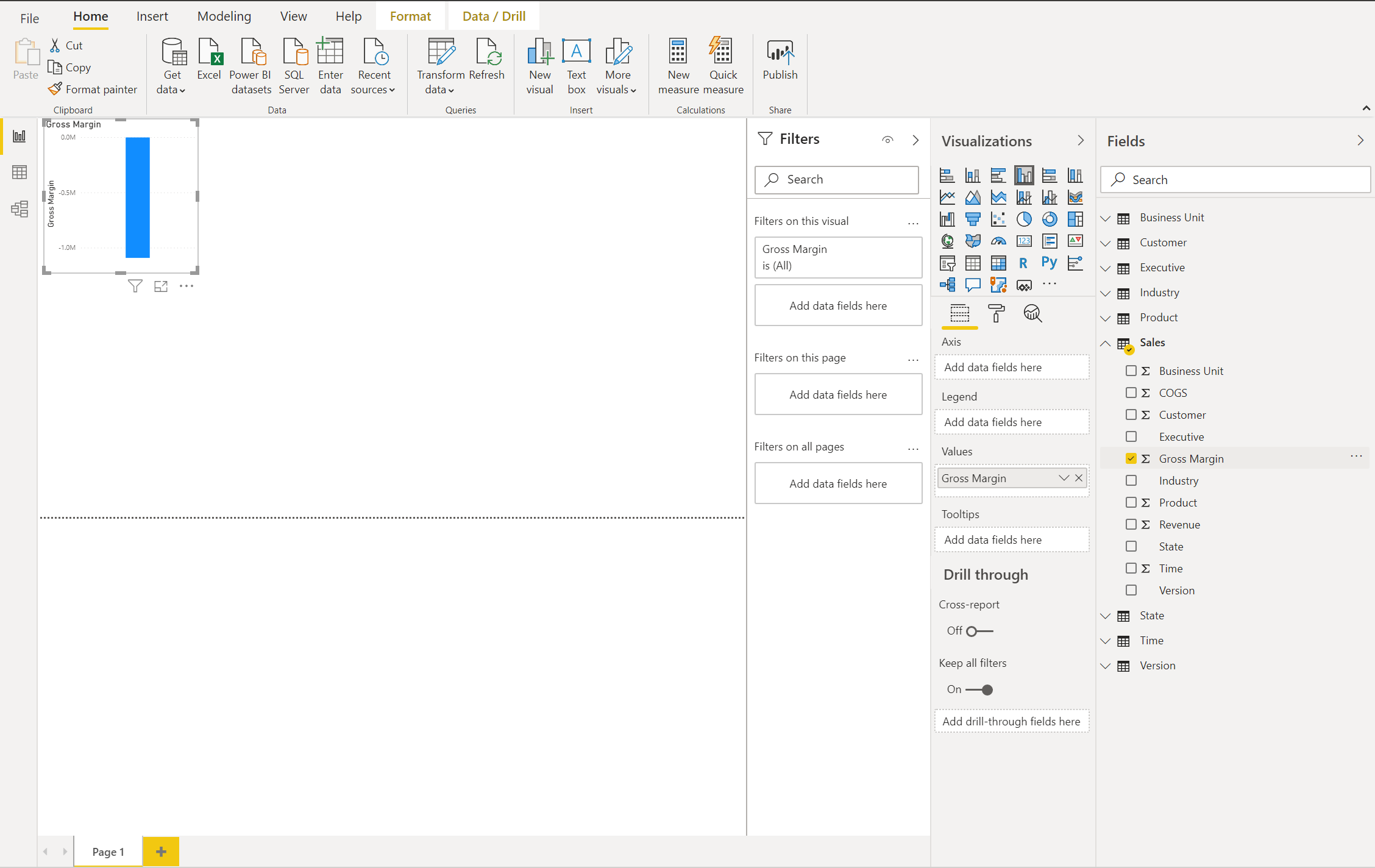The image size is (1375, 868).
Task: Uncheck the Gross Margin field checkbox
Action: point(1131,458)
